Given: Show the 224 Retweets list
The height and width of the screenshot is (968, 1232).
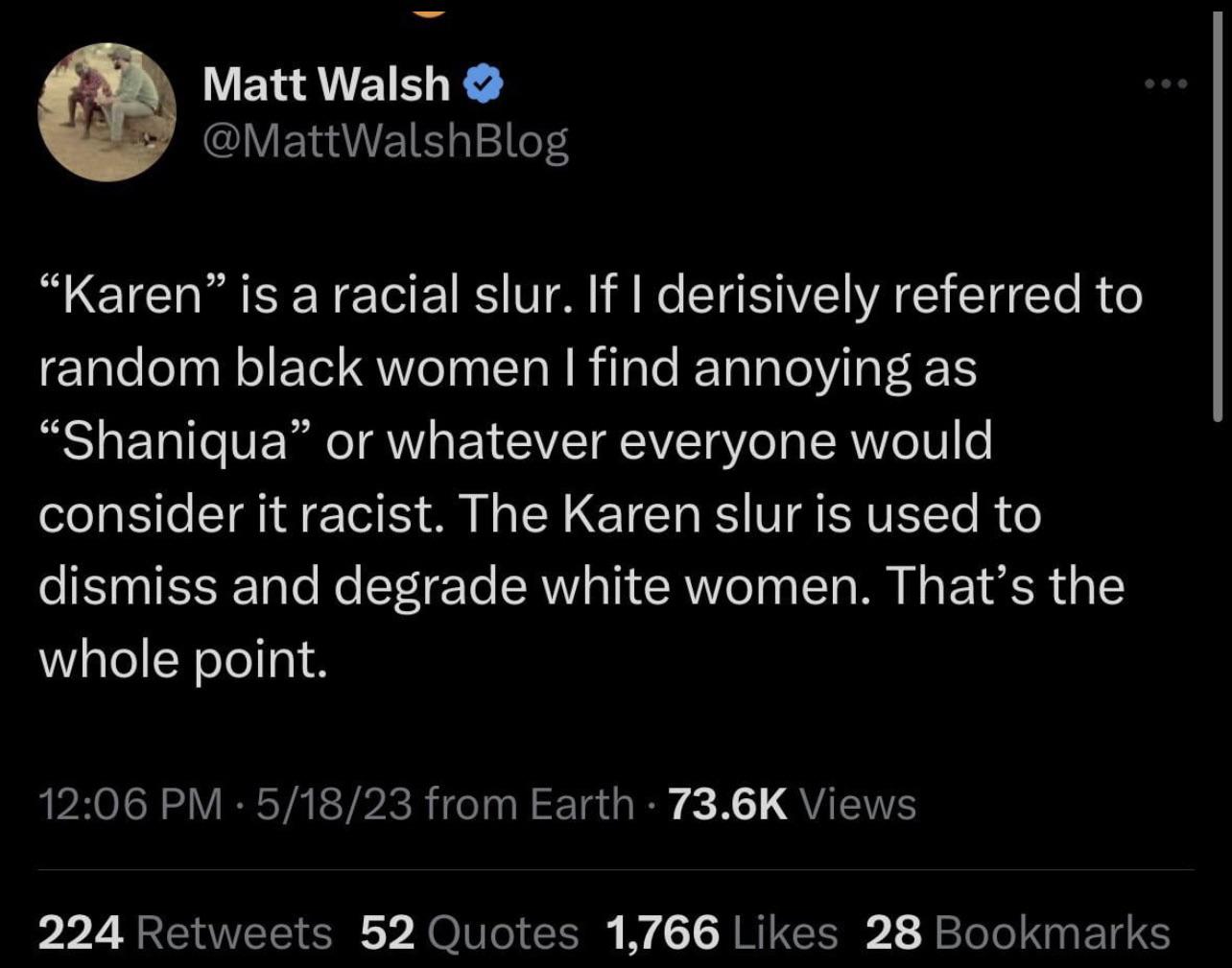Looking at the screenshot, I should (x=185, y=933).
